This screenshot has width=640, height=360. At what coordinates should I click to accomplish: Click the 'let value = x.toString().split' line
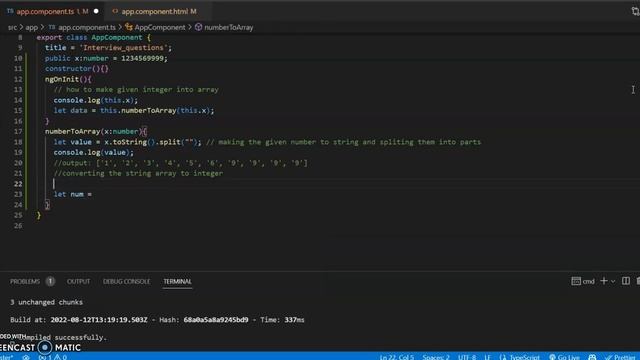[127, 142]
